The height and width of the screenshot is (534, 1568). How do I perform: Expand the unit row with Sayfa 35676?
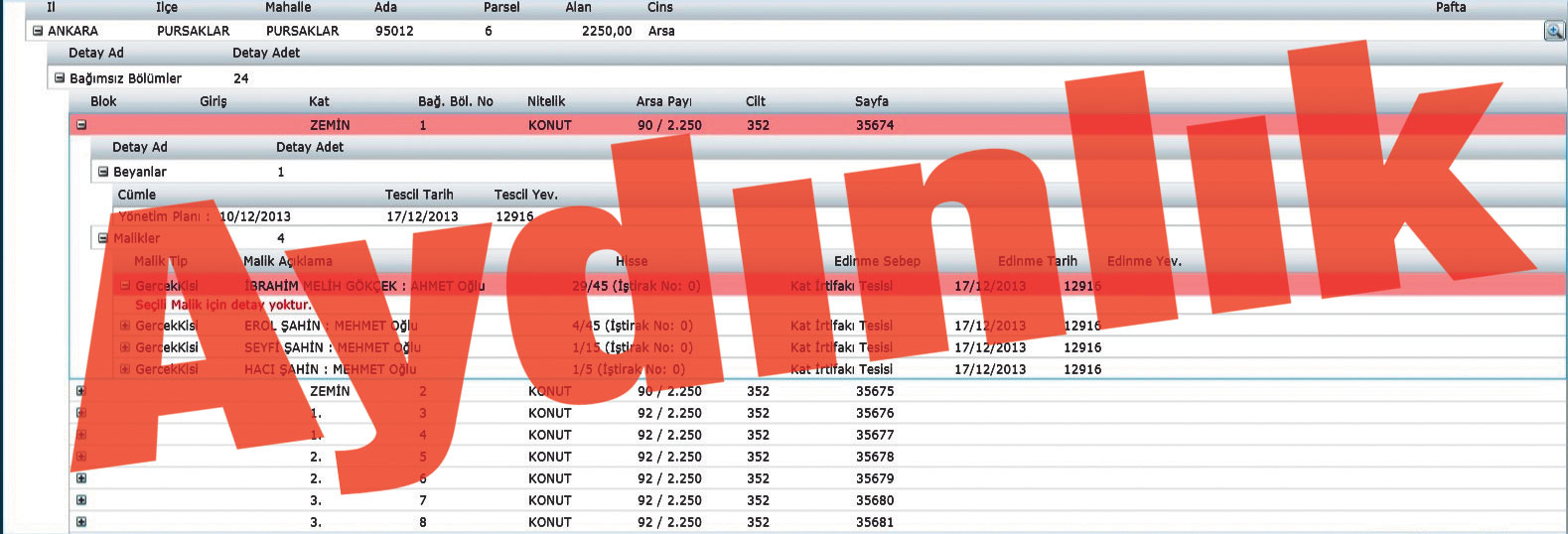click(x=81, y=413)
